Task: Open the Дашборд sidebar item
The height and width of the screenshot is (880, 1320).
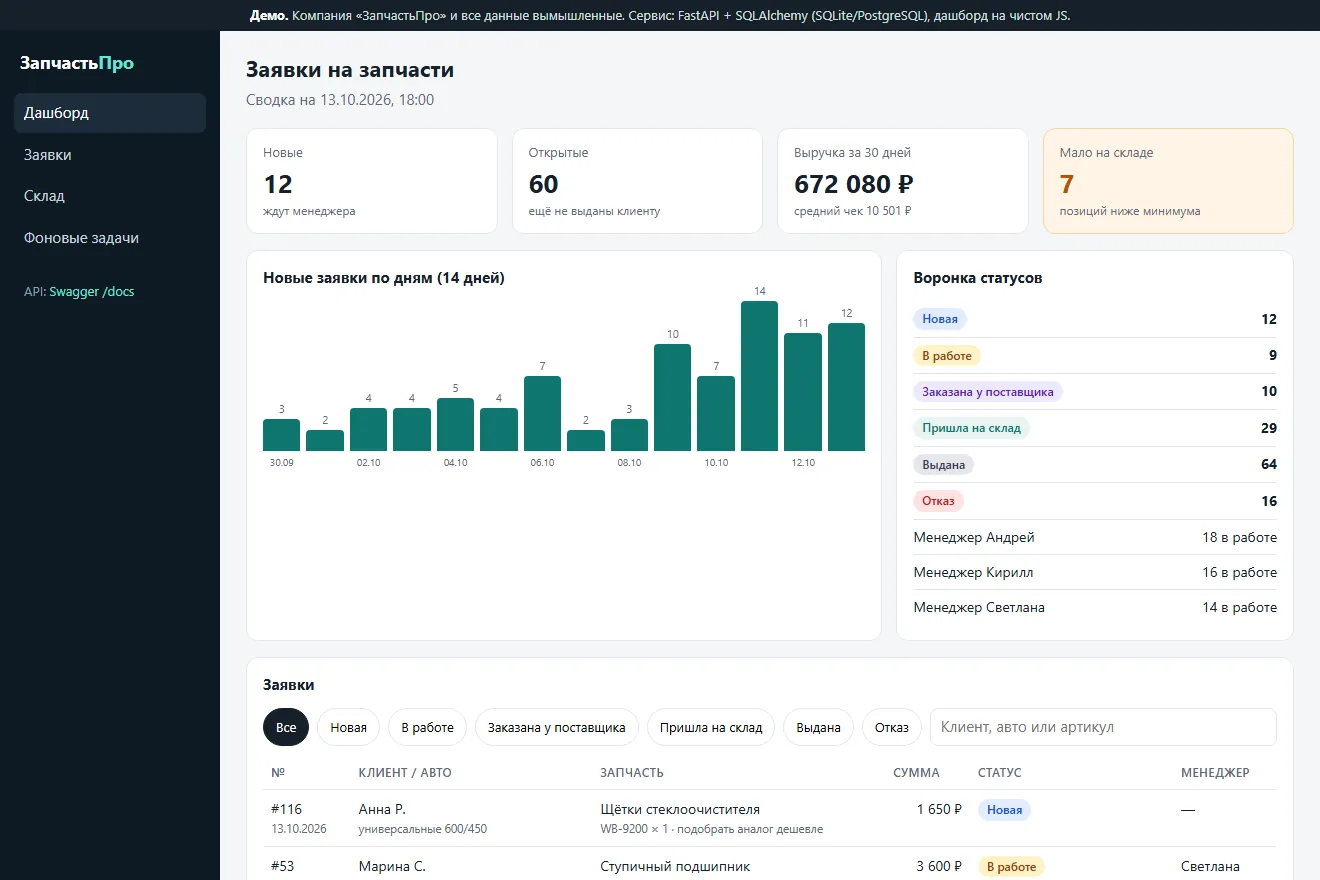Action: [110, 113]
